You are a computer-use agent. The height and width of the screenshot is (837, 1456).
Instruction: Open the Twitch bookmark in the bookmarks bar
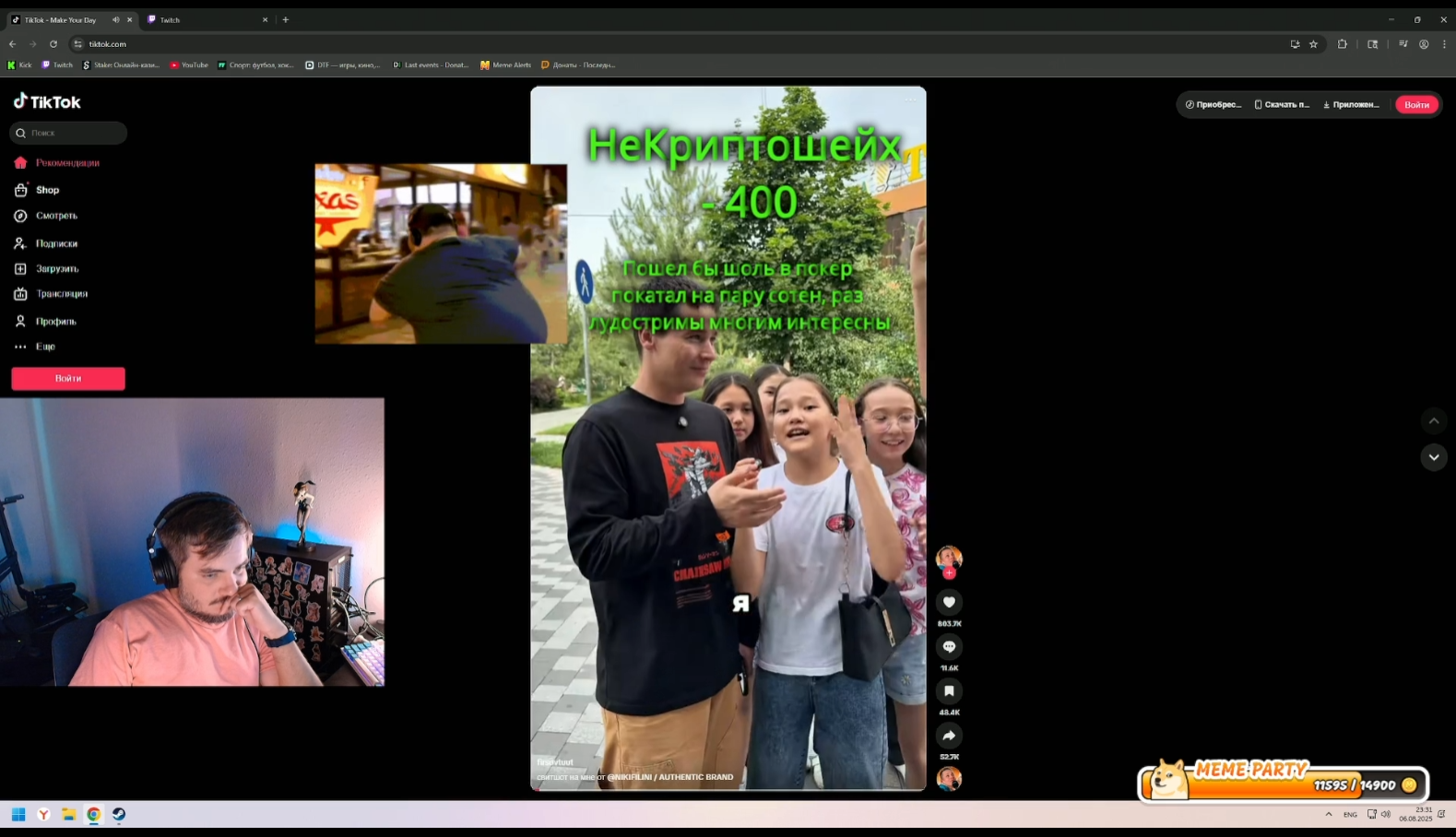57,65
